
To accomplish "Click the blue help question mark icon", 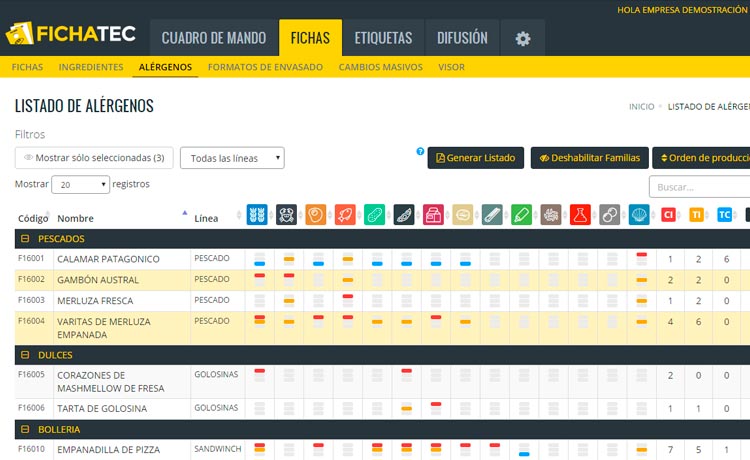I will 420,151.
